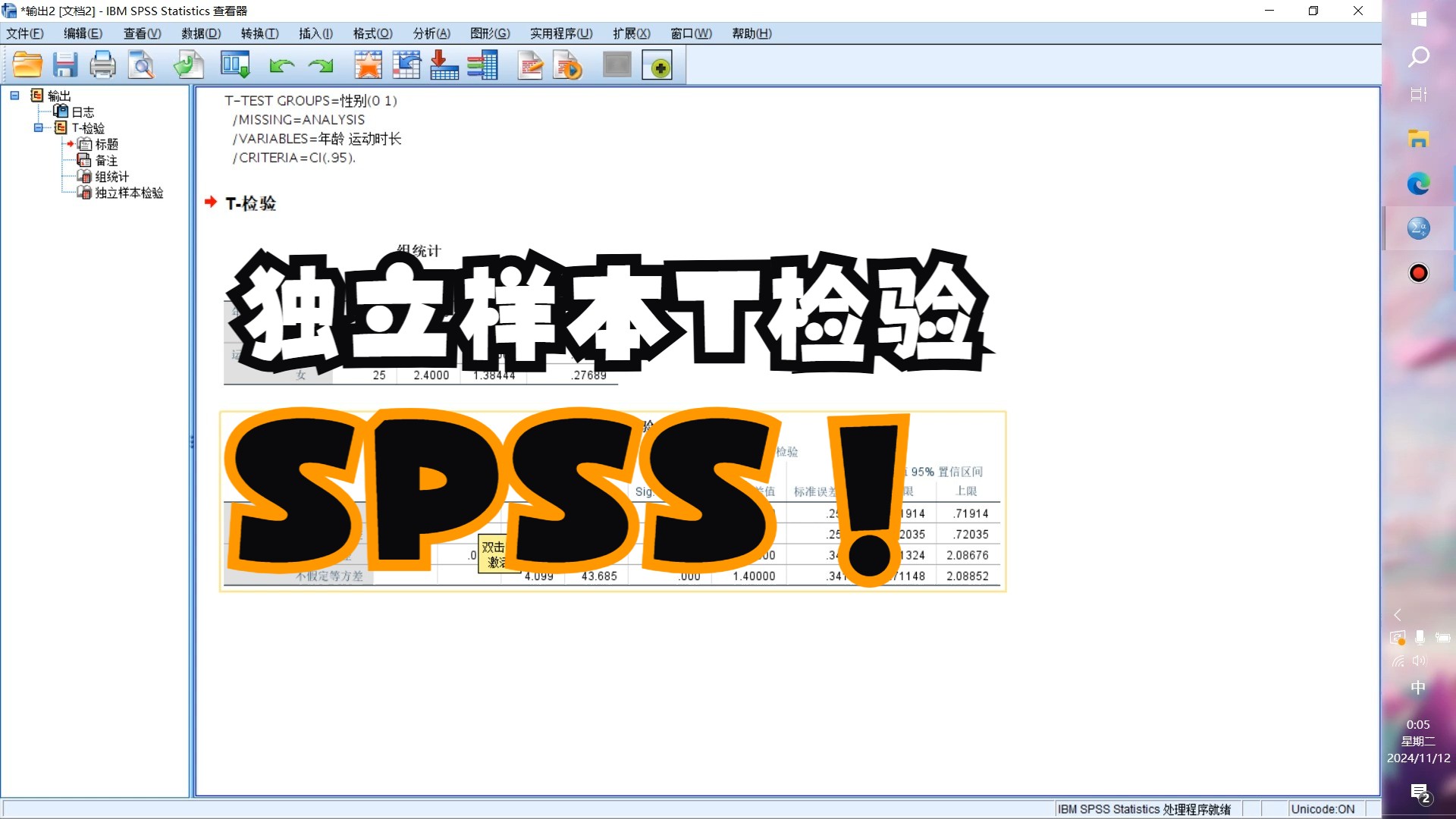Click the red screen recorder icon
The height and width of the screenshot is (819, 1456).
pos(1418,273)
